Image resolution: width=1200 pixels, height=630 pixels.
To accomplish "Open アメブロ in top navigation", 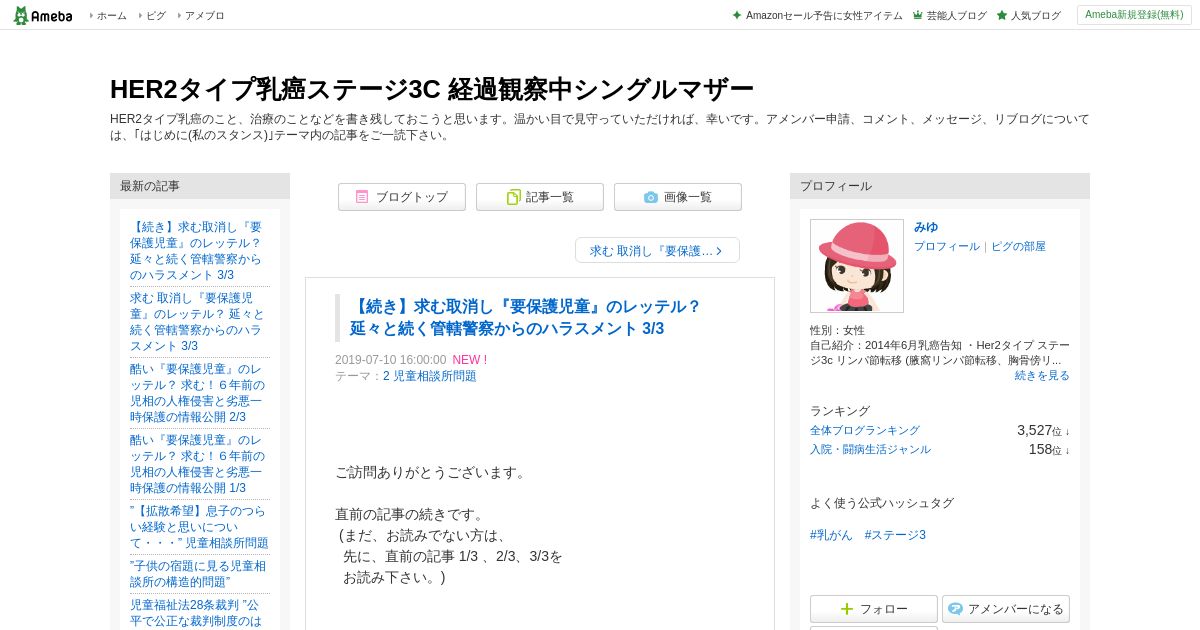I will pos(204,15).
